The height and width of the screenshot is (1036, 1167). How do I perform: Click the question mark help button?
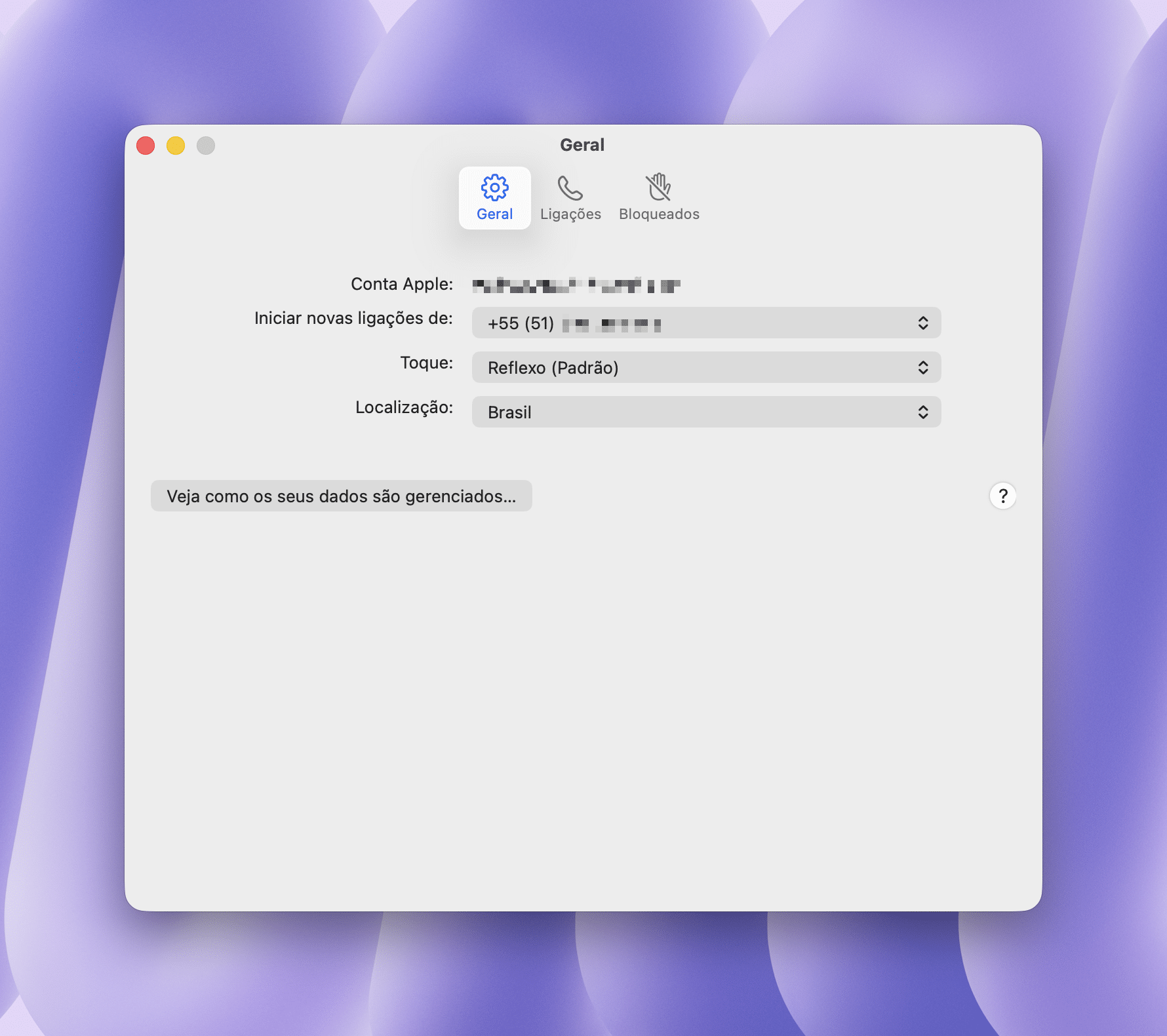(1002, 496)
